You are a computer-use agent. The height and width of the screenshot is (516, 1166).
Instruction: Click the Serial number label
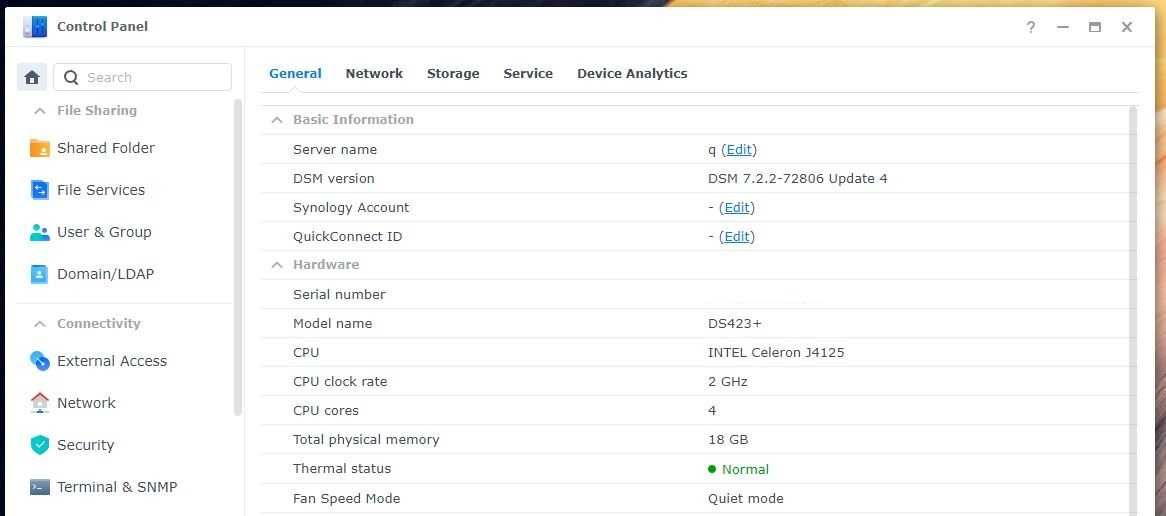click(339, 294)
